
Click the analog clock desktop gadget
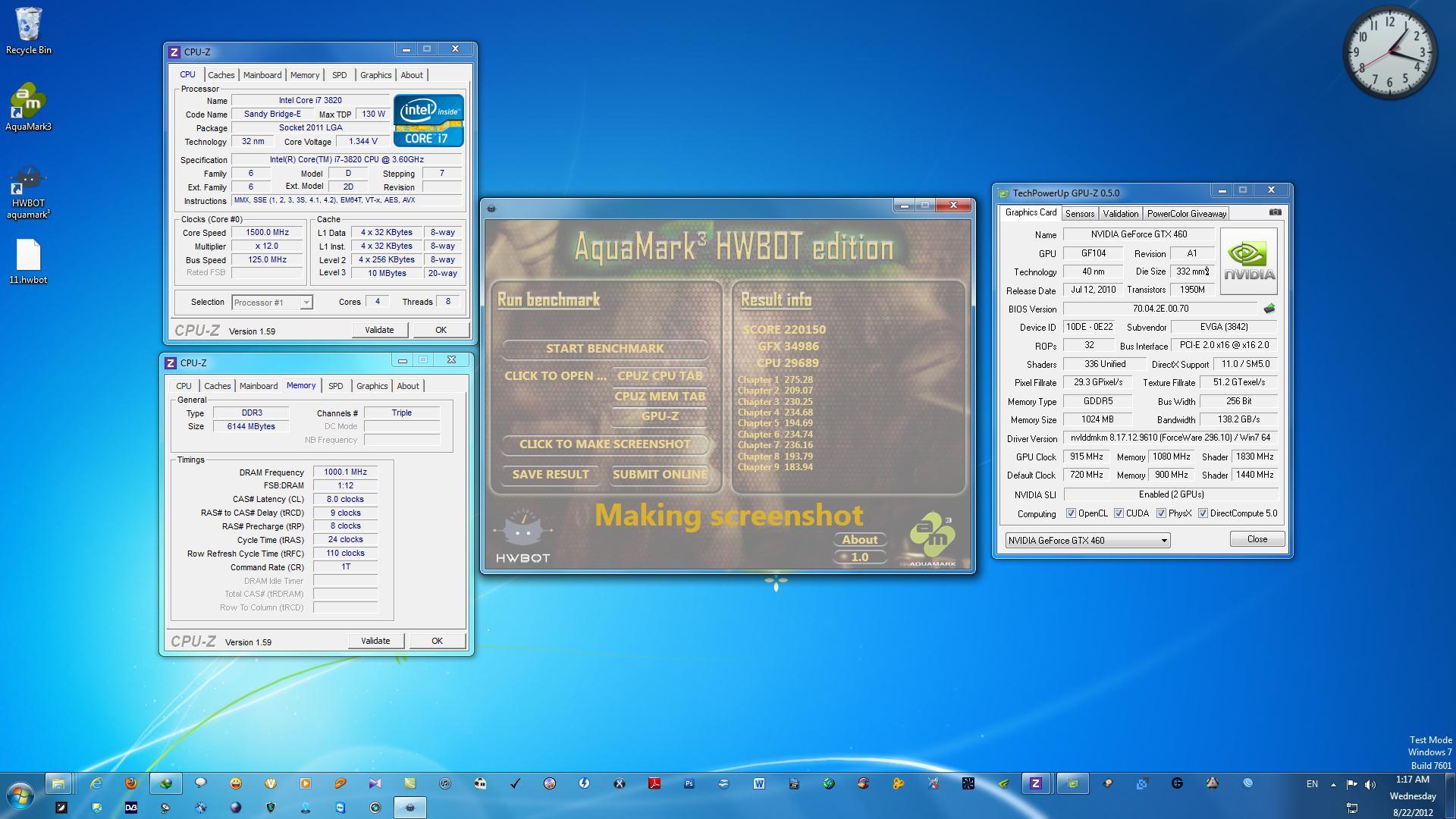[1391, 53]
